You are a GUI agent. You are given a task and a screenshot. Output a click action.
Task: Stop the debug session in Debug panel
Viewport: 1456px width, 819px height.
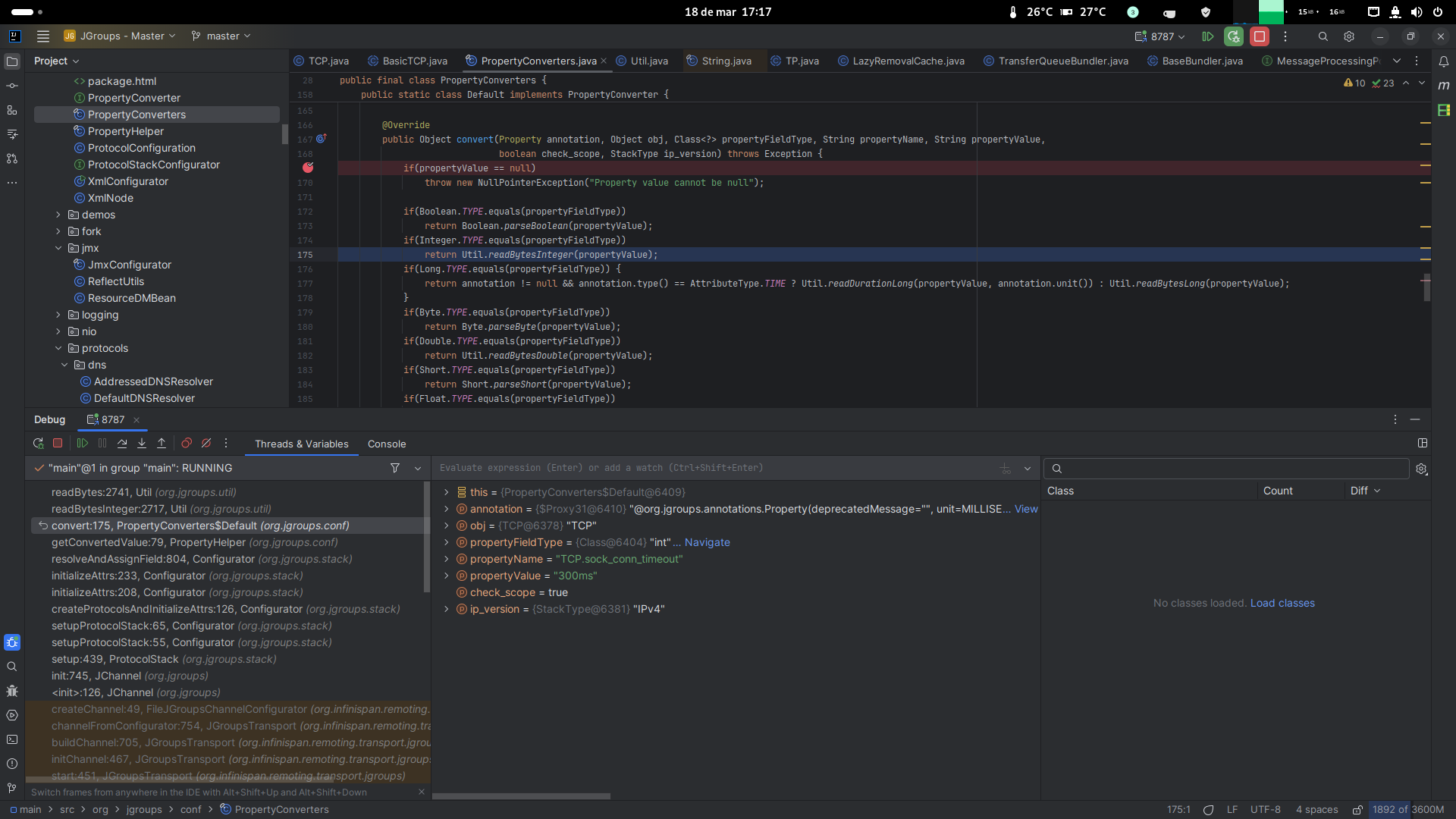58,444
